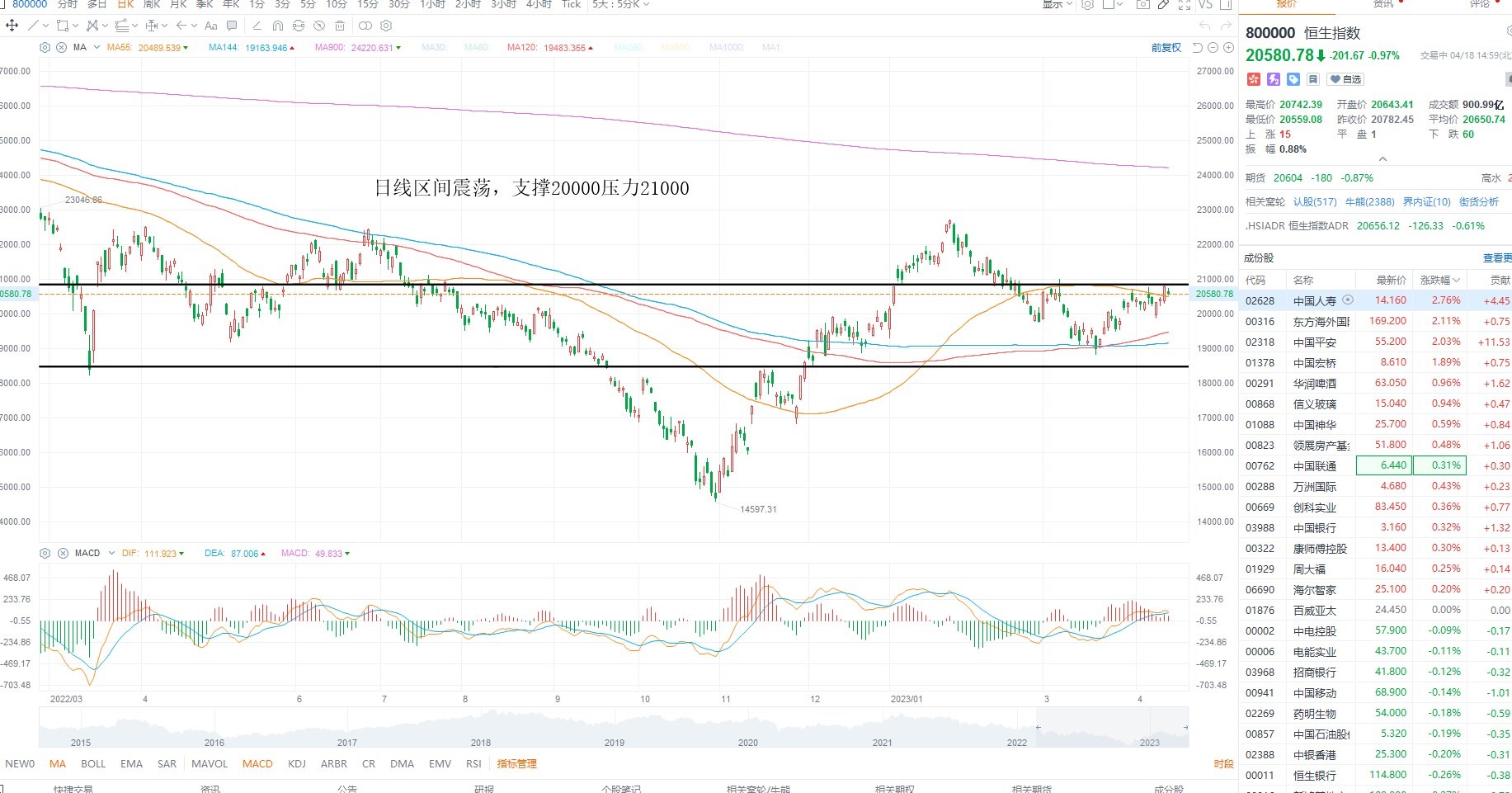1512x793 pixels.
Task: Activate the magnet snap tool
Action: (x=278, y=26)
